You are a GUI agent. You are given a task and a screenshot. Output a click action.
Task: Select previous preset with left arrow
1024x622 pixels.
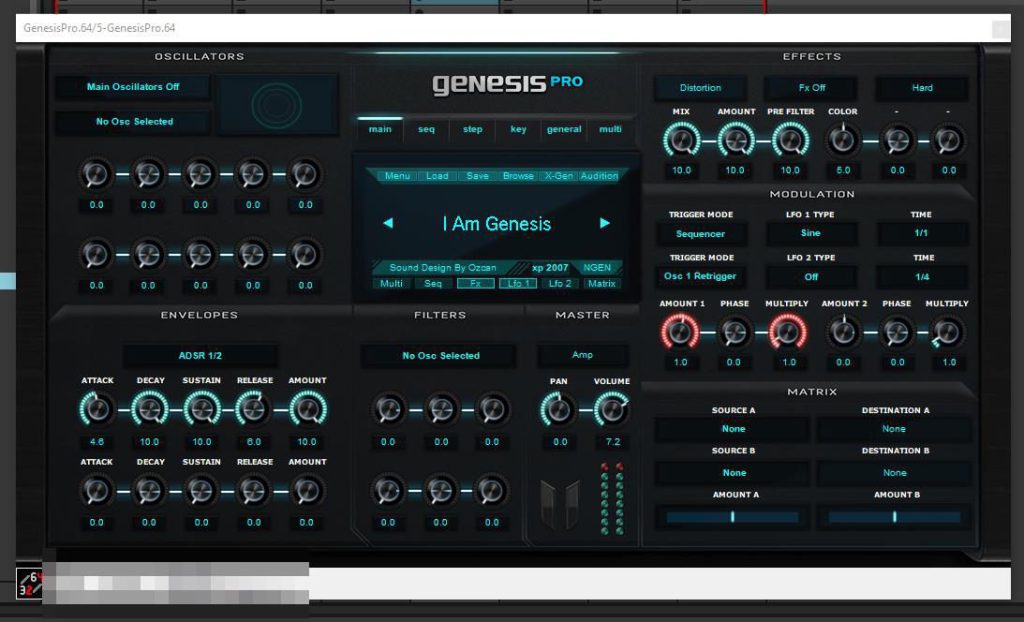click(388, 223)
